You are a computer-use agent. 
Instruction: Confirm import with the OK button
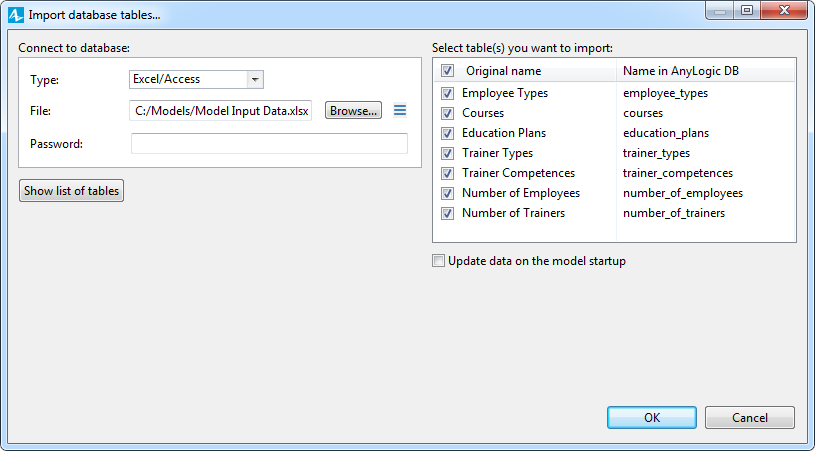[652, 418]
